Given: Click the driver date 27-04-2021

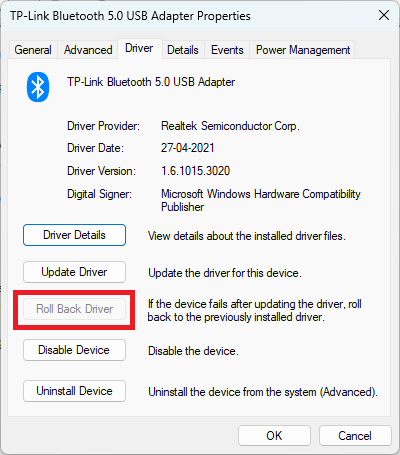Looking at the screenshot, I should coord(188,148).
